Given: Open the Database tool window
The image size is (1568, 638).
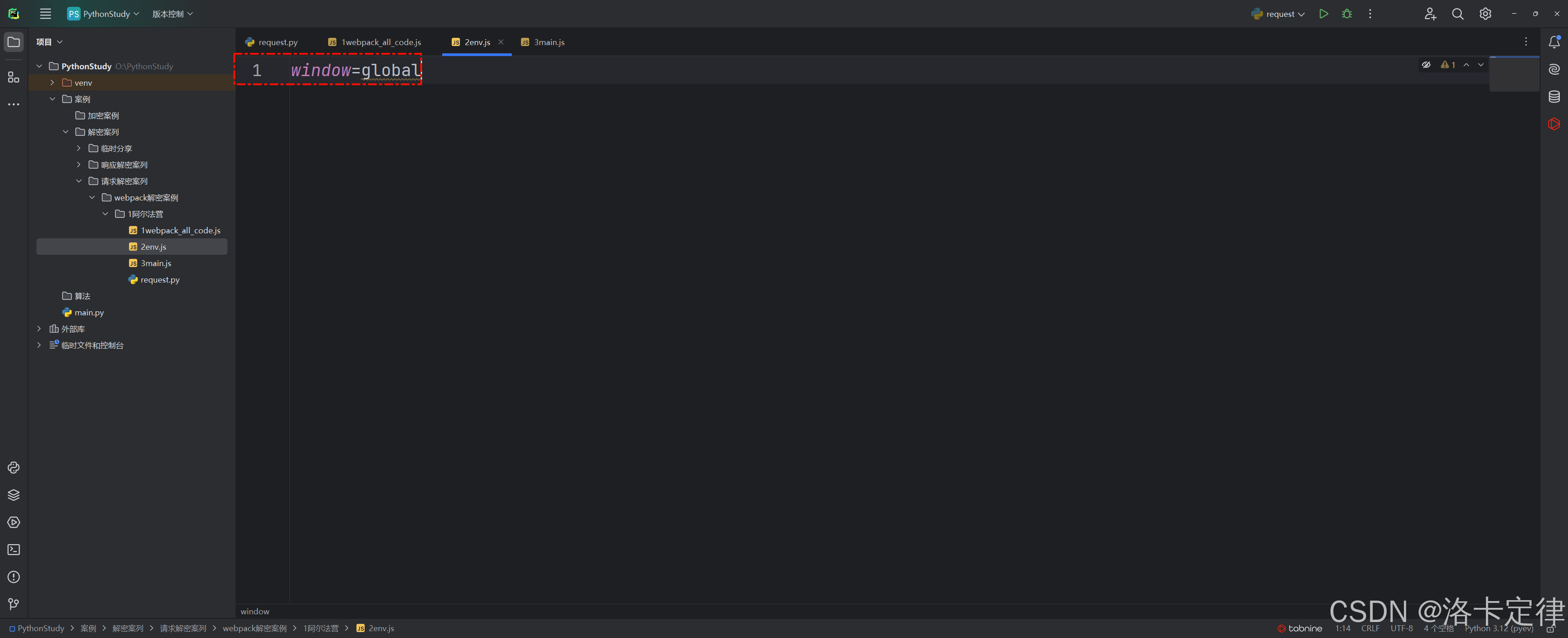Looking at the screenshot, I should [x=1554, y=97].
